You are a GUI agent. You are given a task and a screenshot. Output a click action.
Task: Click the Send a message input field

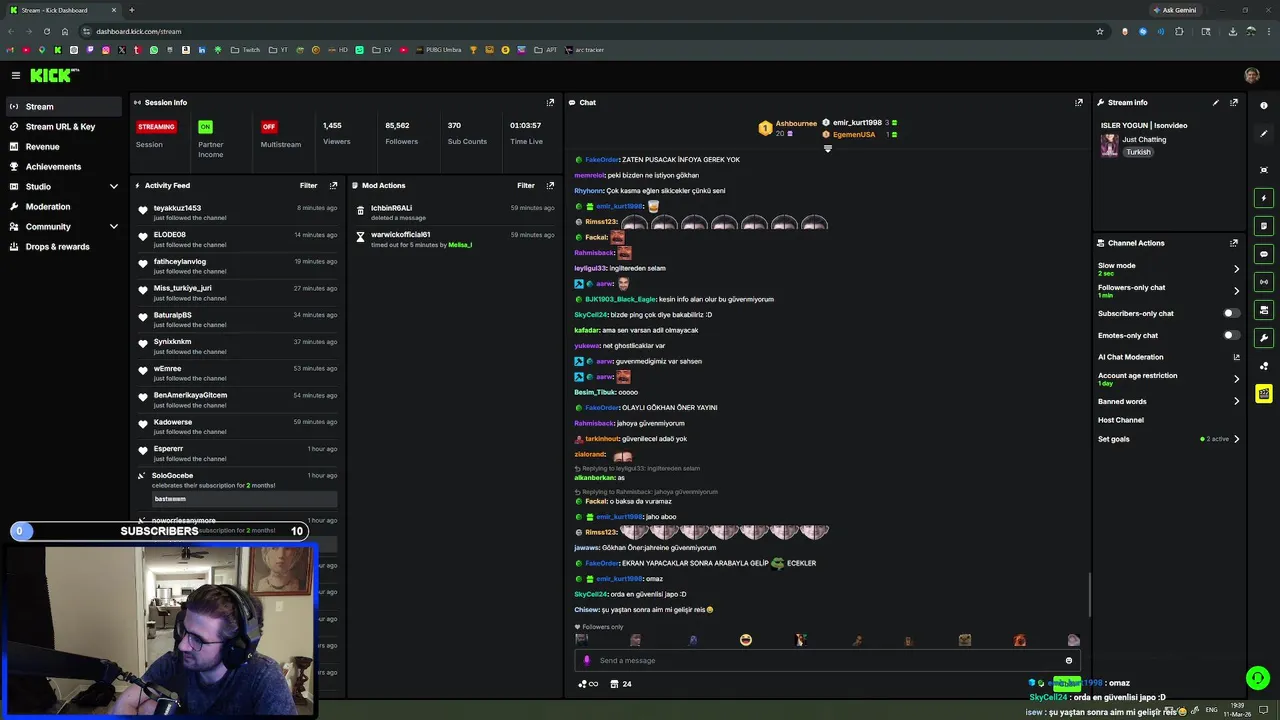[x=827, y=660]
